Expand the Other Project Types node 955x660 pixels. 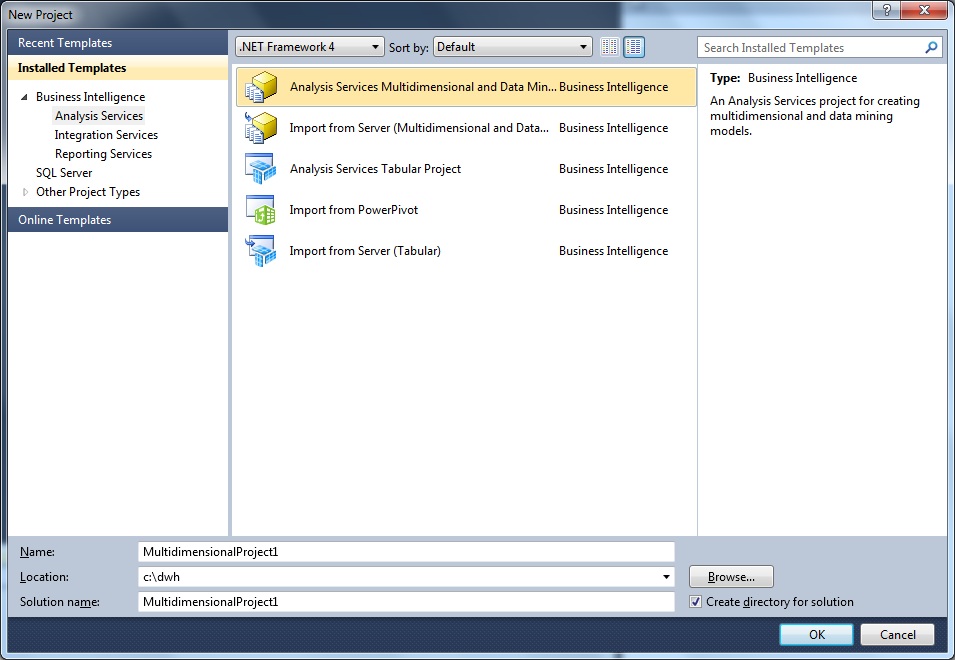point(25,192)
